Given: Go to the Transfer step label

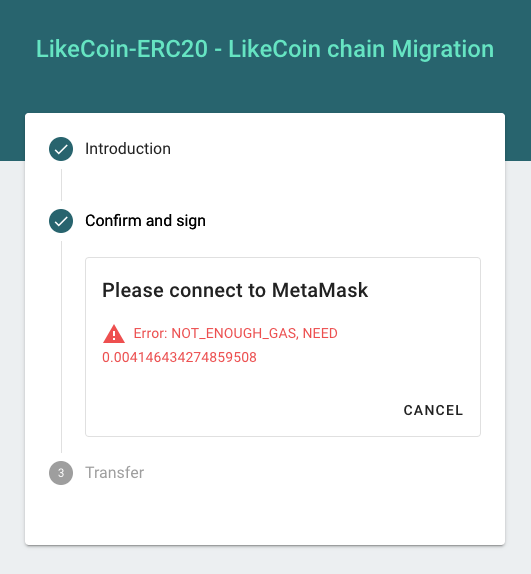Looking at the screenshot, I should click(115, 473).
